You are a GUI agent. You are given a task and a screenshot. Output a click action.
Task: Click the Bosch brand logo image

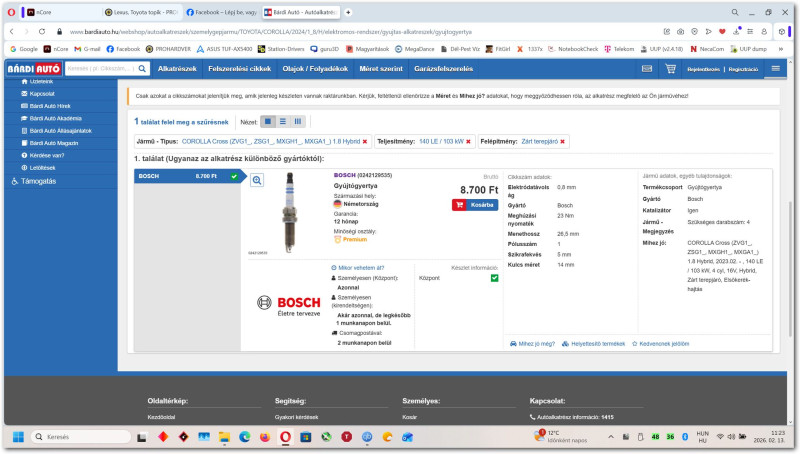289,306
